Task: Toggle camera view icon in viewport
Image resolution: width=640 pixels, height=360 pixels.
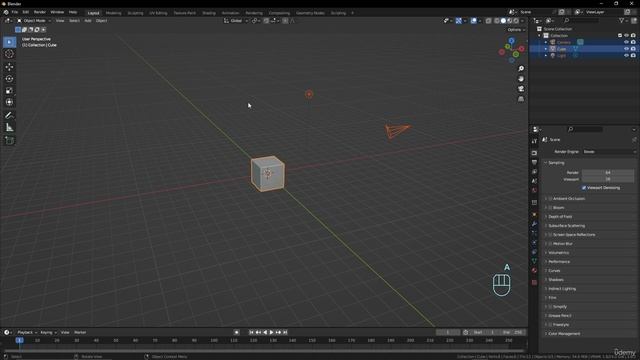Action: point(521,89)
